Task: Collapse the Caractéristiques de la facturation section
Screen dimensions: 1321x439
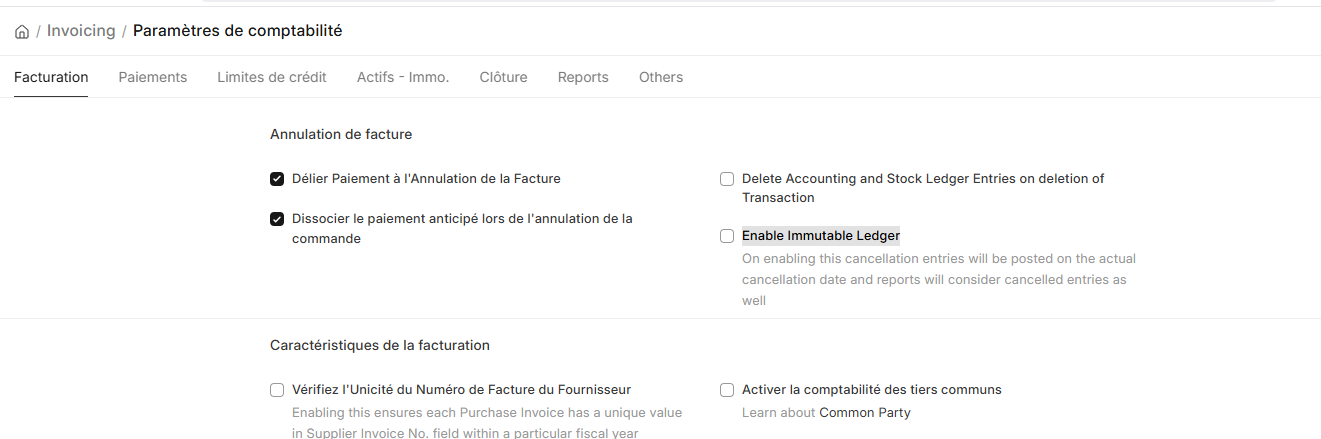Action: pyautogui.click(x=380, y=345)
